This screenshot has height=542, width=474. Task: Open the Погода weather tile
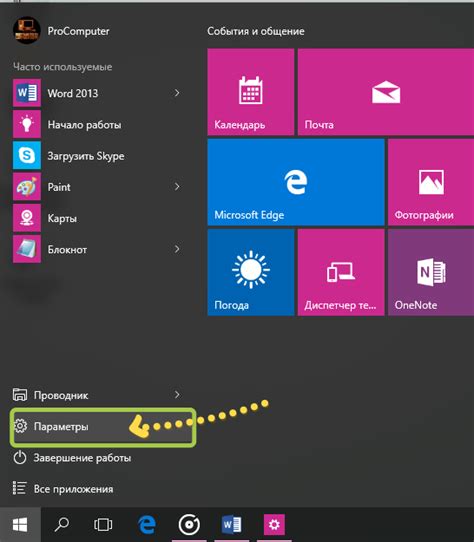point(251,272)
